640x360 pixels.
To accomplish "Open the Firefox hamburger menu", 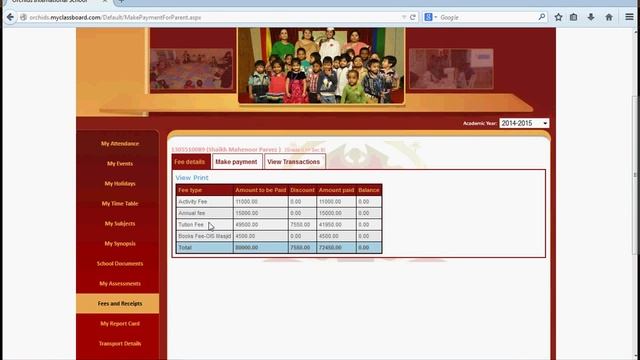I will tap(629, 17).
